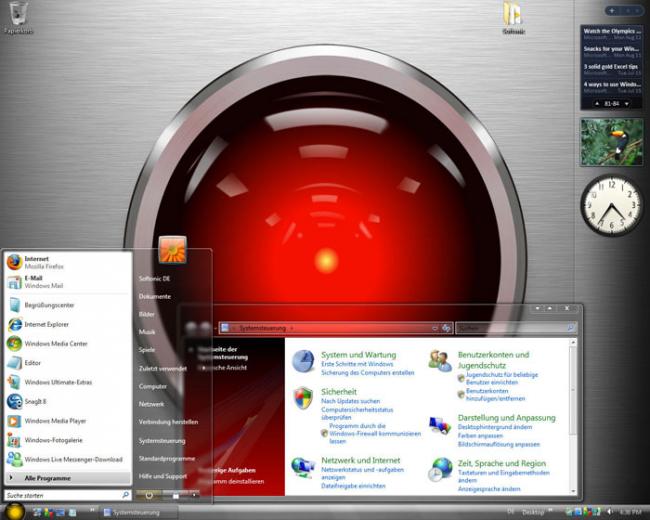Open Dokumente in Start menu
The height and width of the screenshot is (520, 650).
pos(155,296)
